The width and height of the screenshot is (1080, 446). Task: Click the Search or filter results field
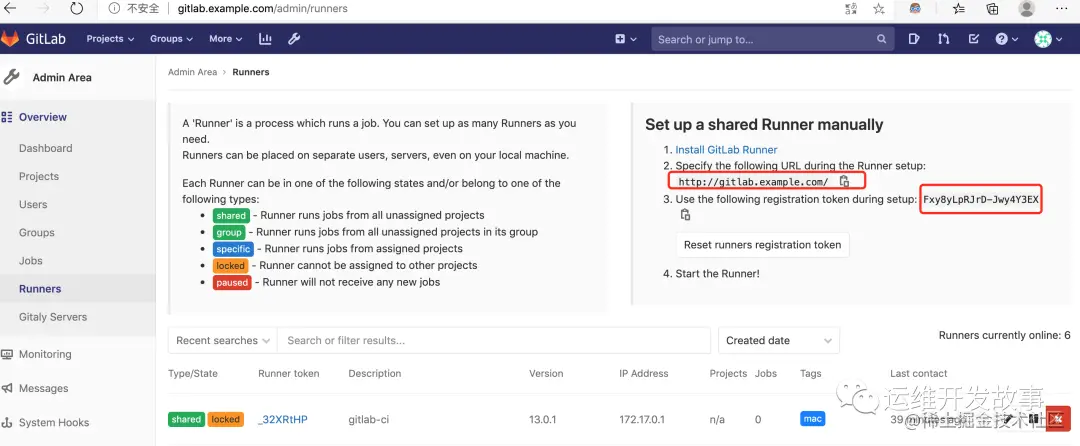coord(493,341)
